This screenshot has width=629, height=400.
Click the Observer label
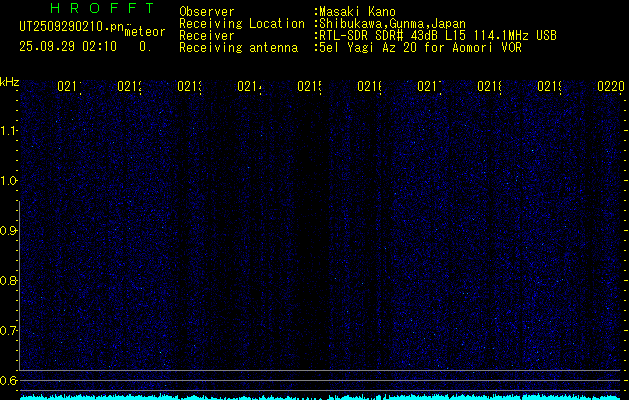point(207,12)
